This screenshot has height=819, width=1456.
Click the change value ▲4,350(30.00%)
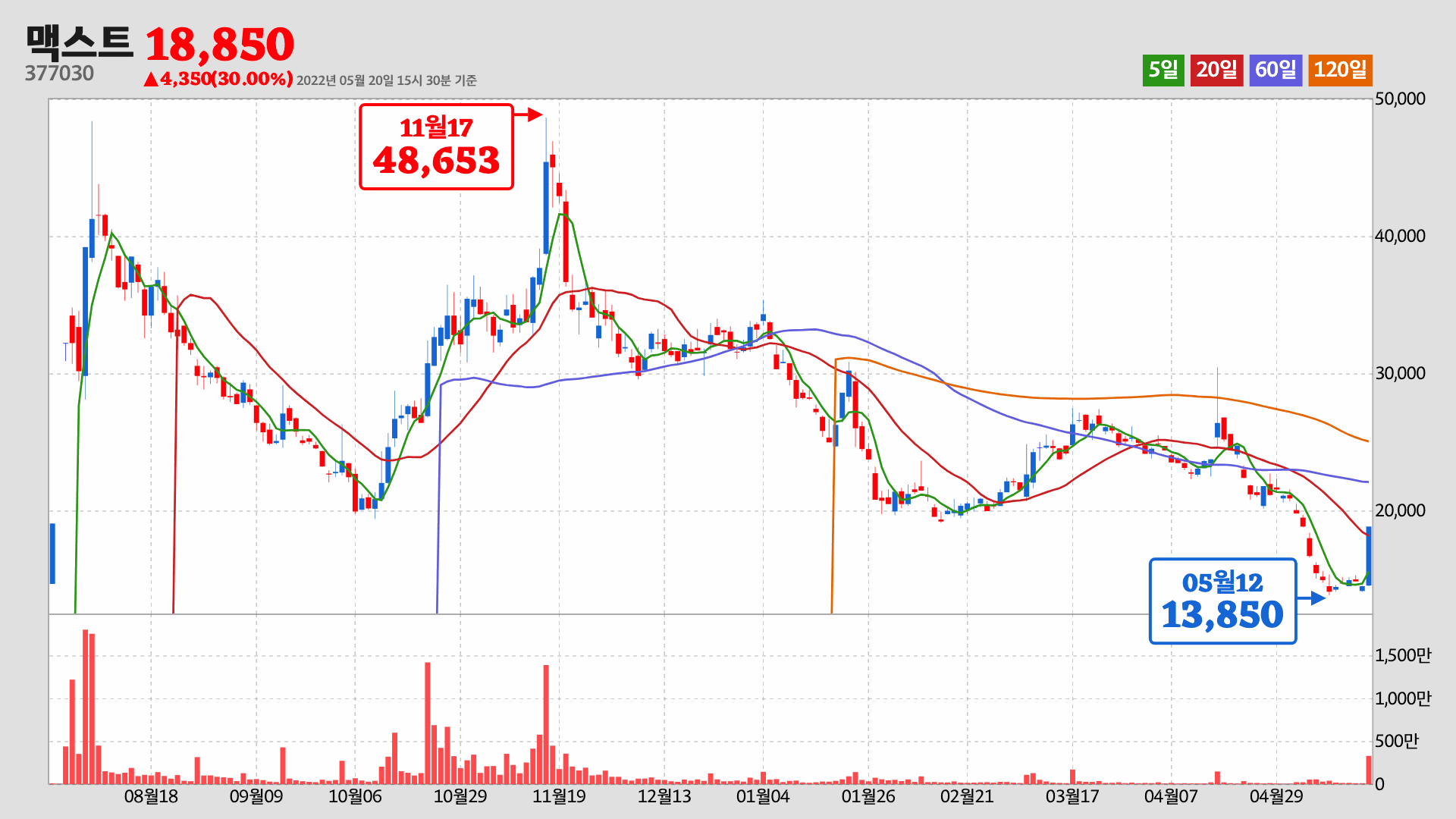click(218, 79)
